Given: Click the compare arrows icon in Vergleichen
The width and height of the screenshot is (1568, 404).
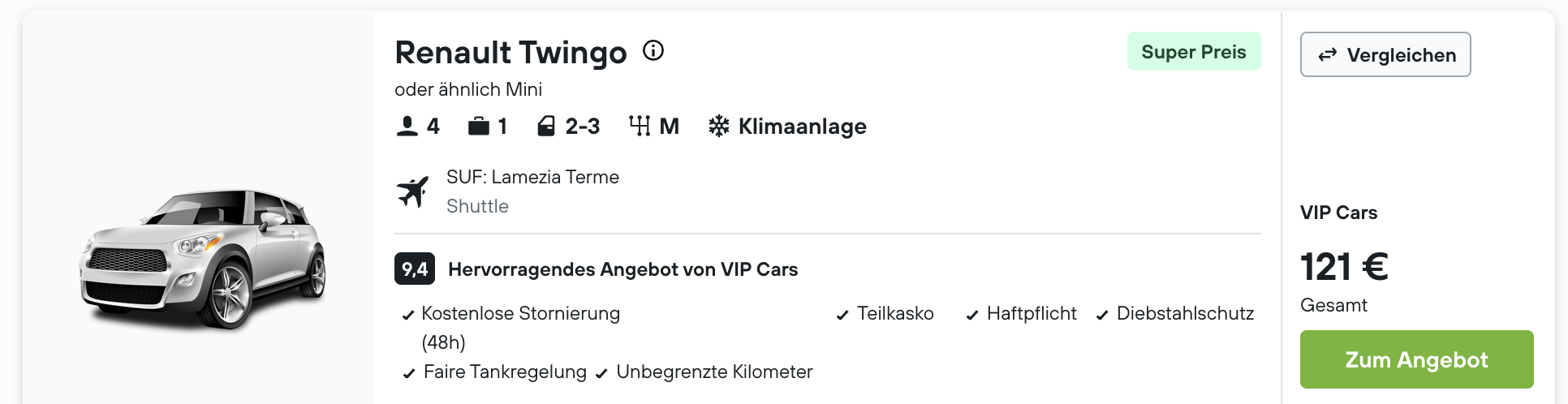Looking at the screenshot, I should coord(1328,54).
